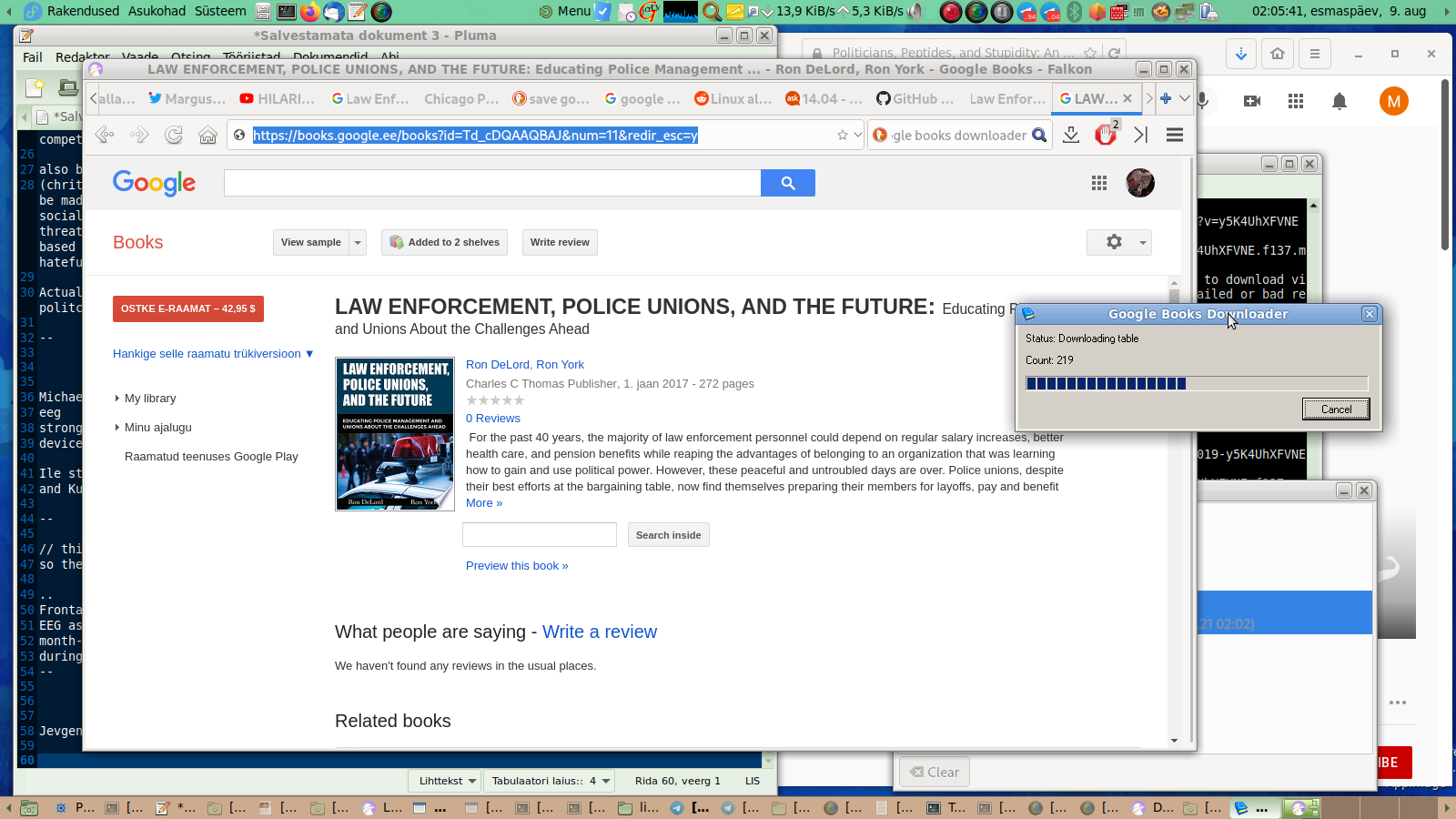Click the Google logo

point(154,183)
